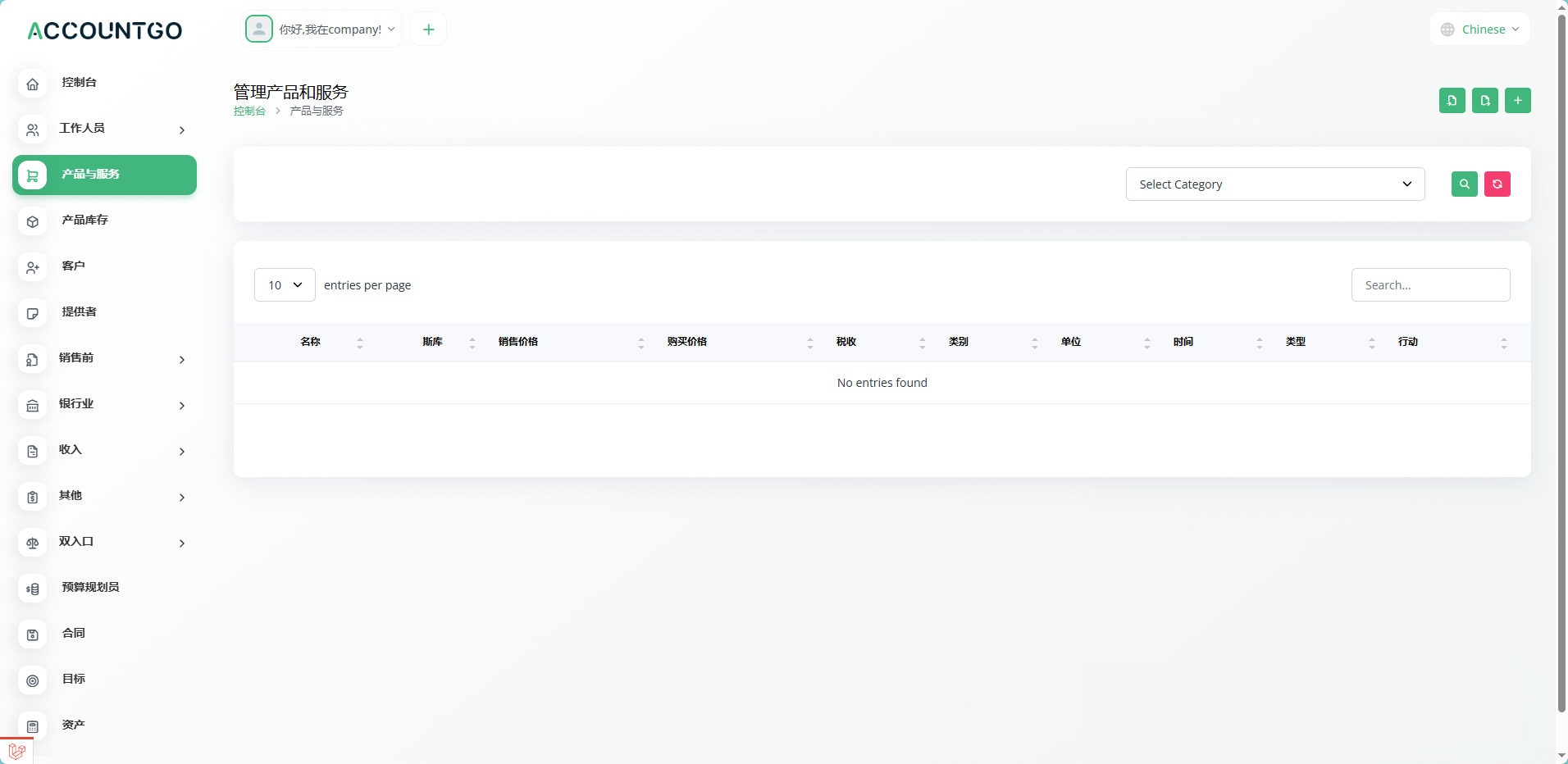Open the Chinese language dropdown

1480,30
